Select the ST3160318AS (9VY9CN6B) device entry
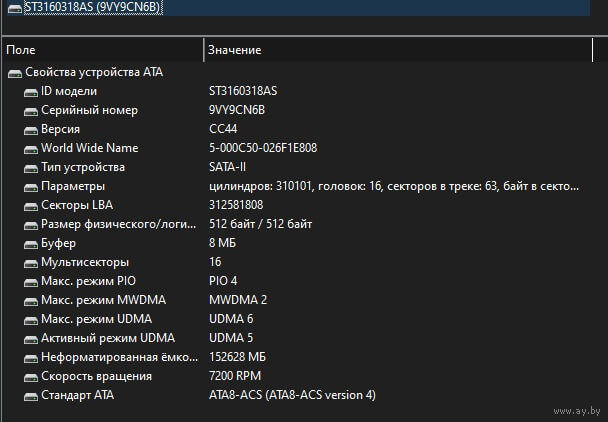The image size is (608, 422). click(x=92, y=7)
